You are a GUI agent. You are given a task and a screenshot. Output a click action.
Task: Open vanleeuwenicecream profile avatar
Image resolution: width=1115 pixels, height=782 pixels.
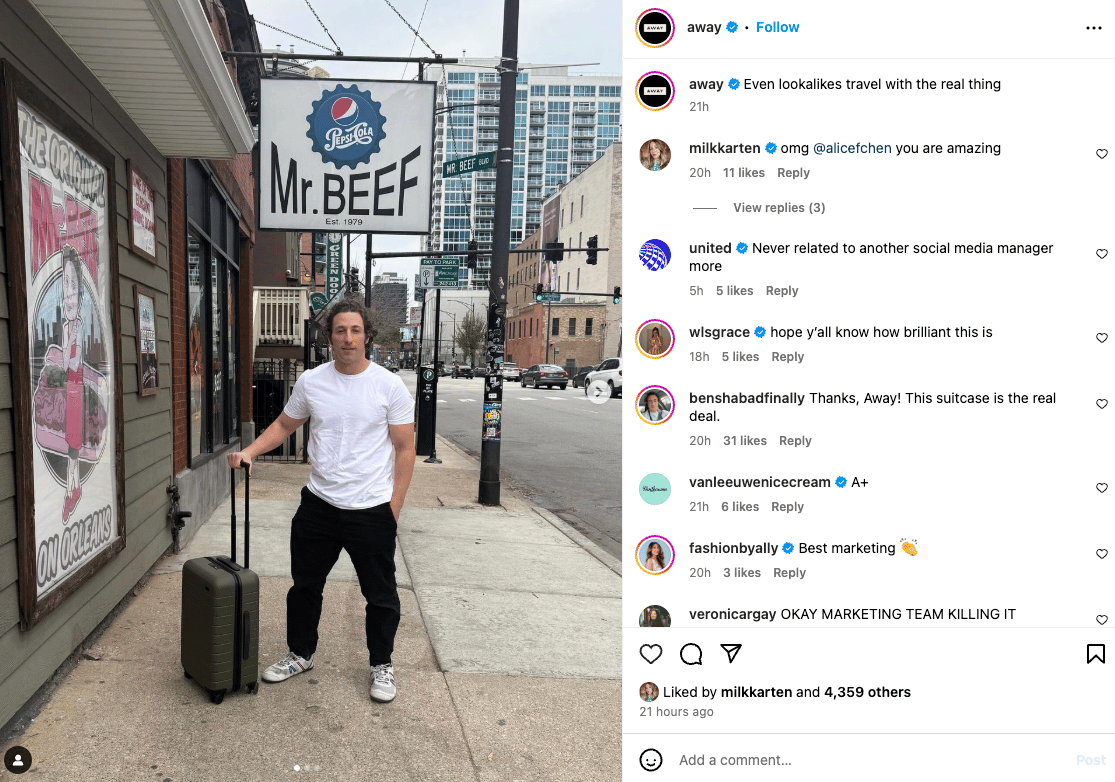pos(655,489)
